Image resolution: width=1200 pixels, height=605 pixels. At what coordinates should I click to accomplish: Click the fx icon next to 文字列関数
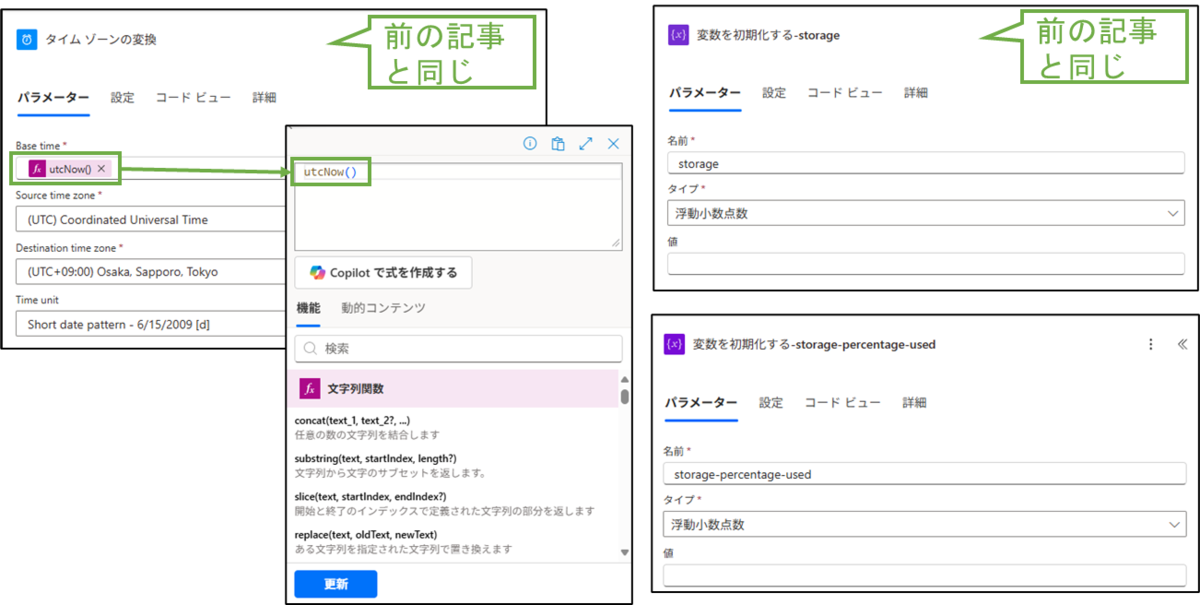[x=310, y=389]
